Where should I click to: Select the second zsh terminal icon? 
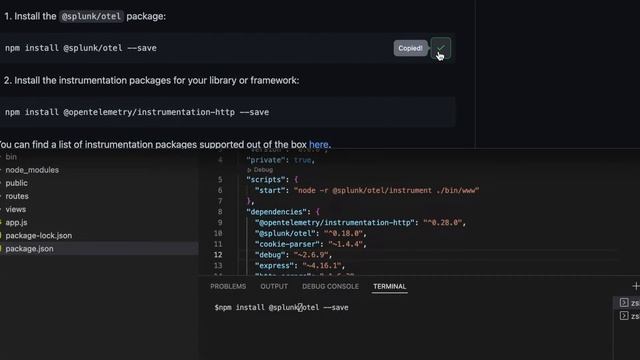(x=624, y=316)
